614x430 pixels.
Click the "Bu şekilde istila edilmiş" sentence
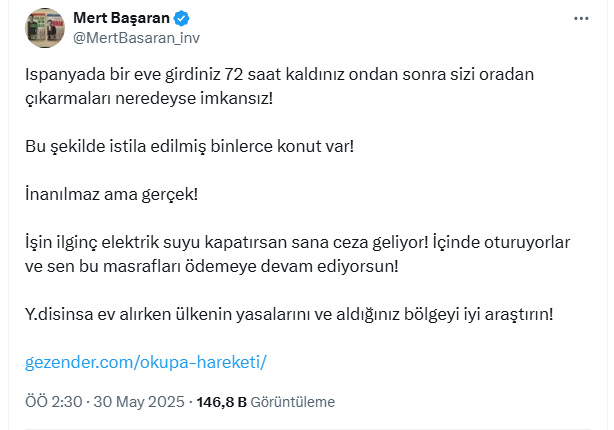pyautogui.click(x=189, y=146)
